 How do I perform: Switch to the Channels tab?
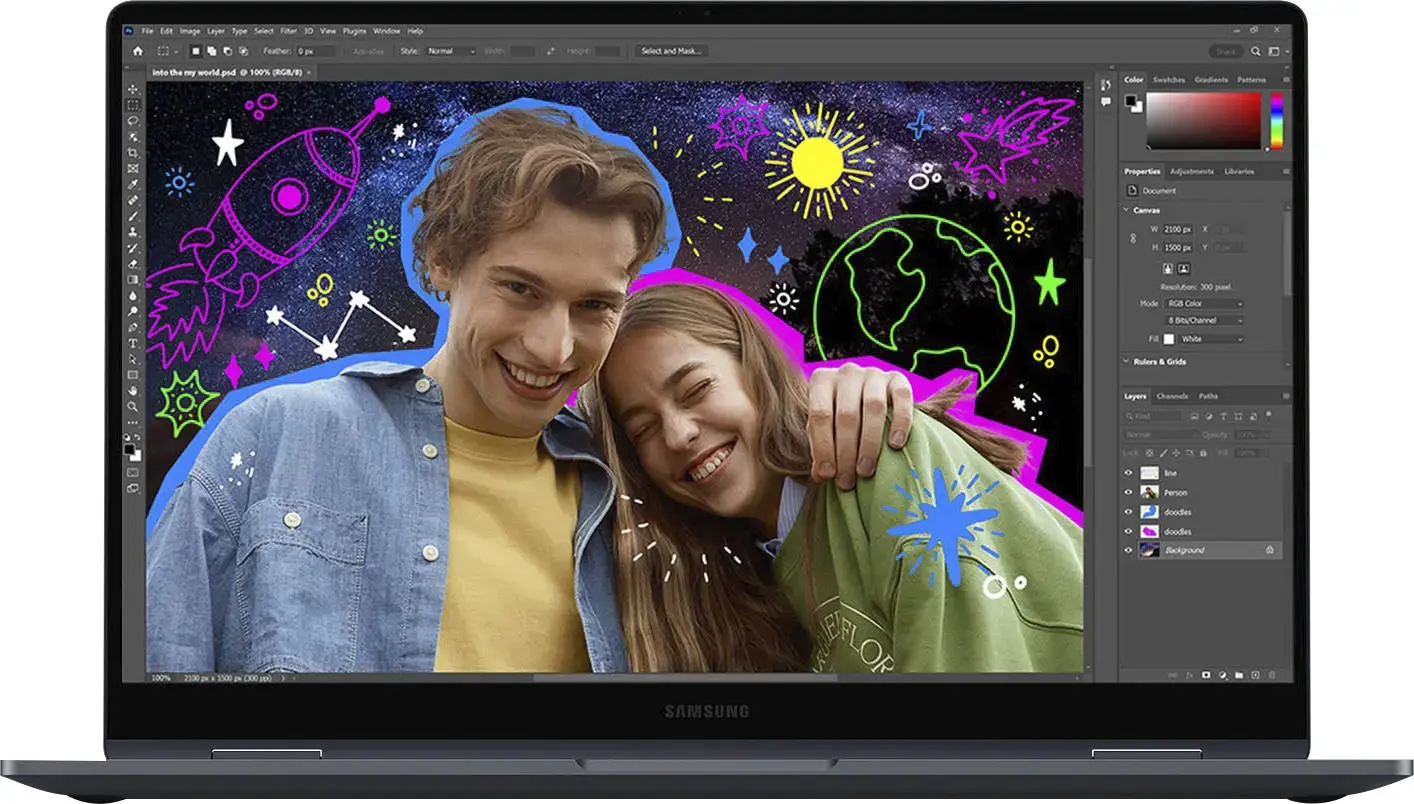pyautogui.click(x=1172, y=396)
